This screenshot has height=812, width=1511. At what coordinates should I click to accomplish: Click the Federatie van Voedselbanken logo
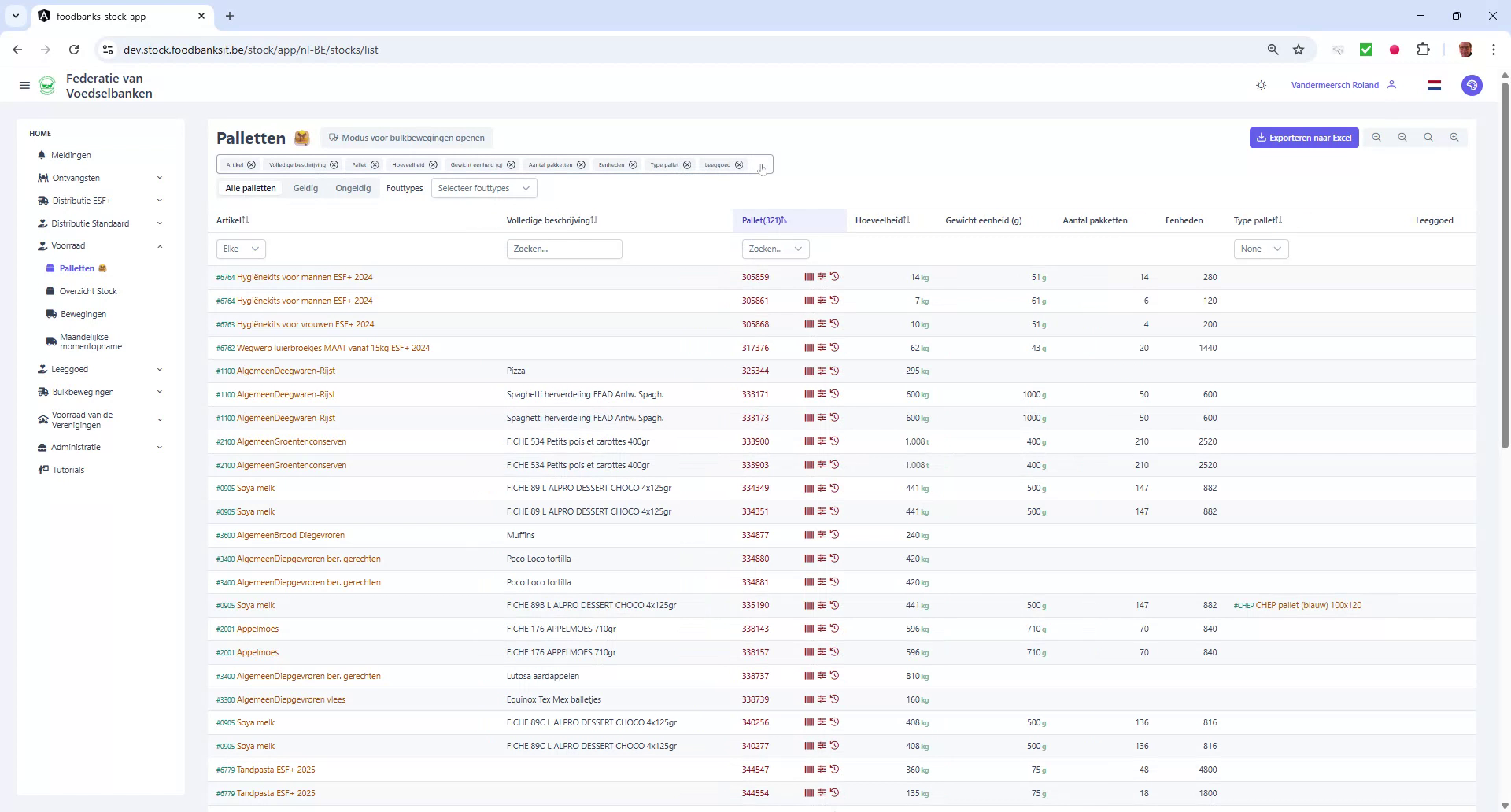coord(47,85)
